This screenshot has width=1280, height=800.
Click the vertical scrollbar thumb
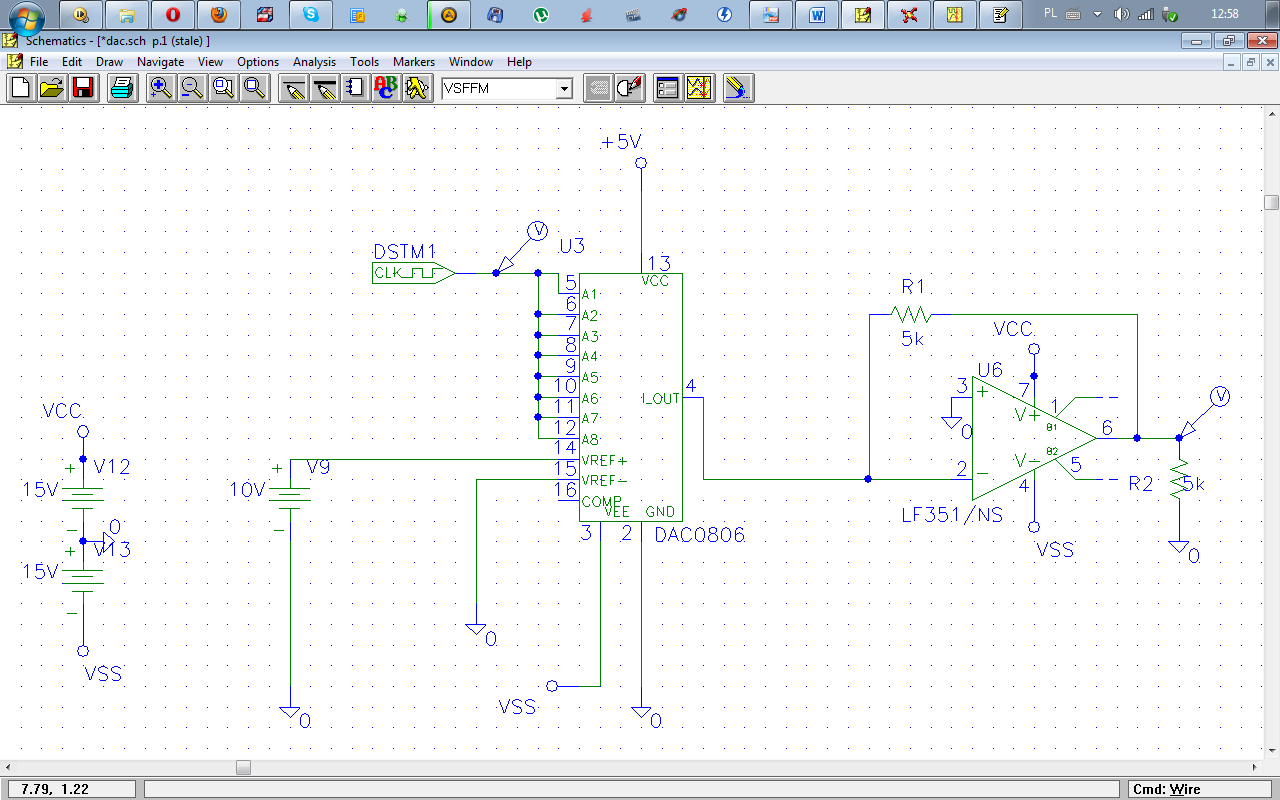(1271, 202)
